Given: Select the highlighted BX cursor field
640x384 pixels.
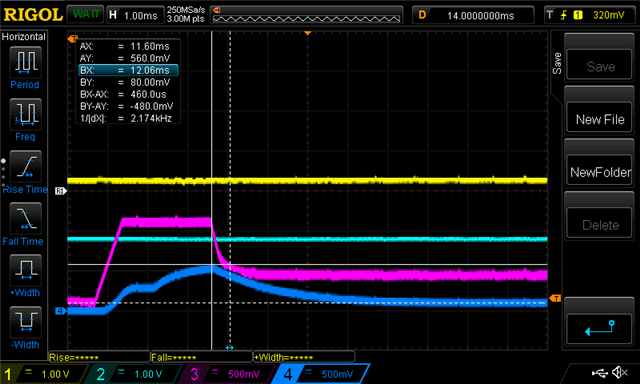Looking at the screenshot, I should point(128,70).
